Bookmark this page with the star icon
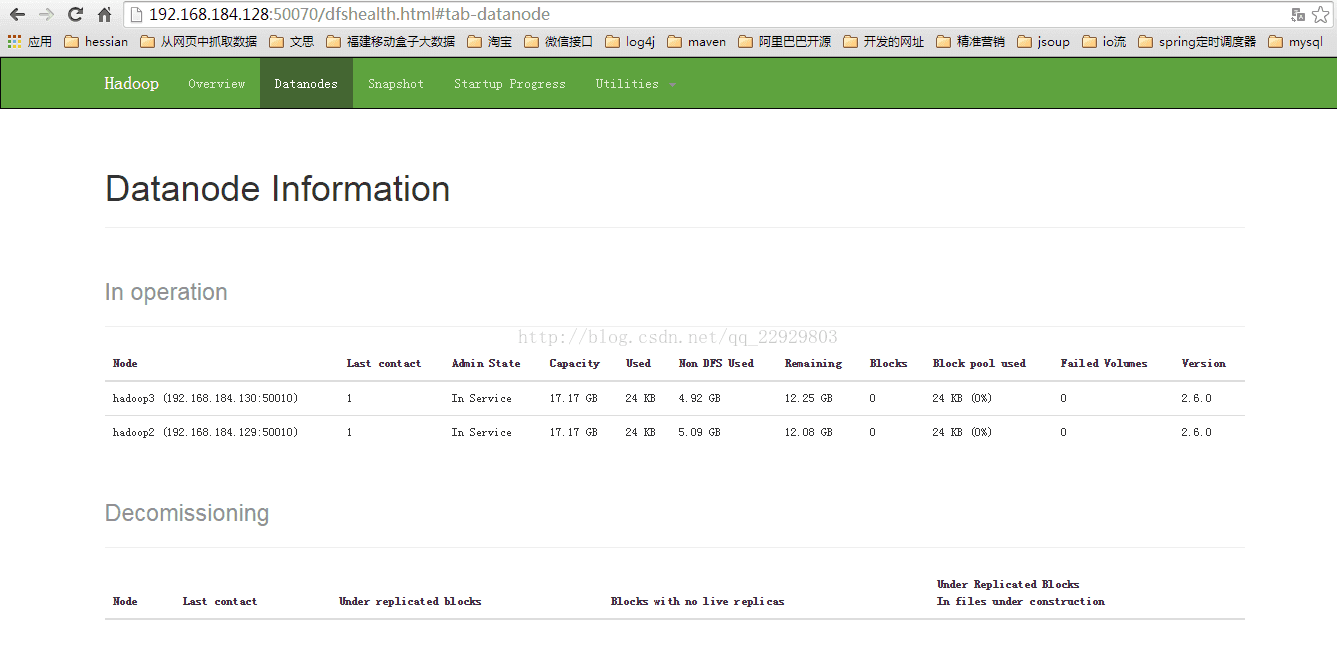 tap(1319, 15)
